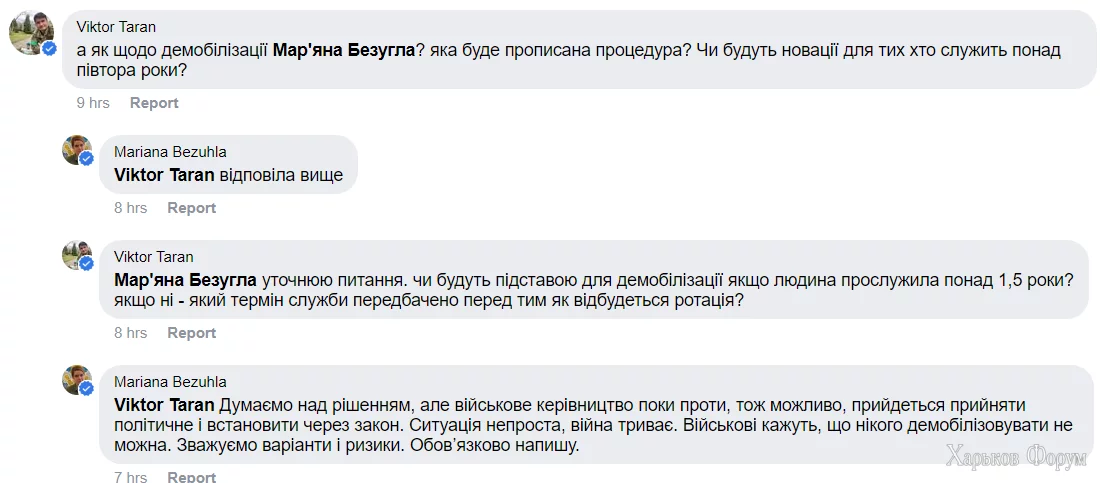The image size is (1100, 483).
Task: Report the 'відповіла вище' reply
Action: click(191, 208)
